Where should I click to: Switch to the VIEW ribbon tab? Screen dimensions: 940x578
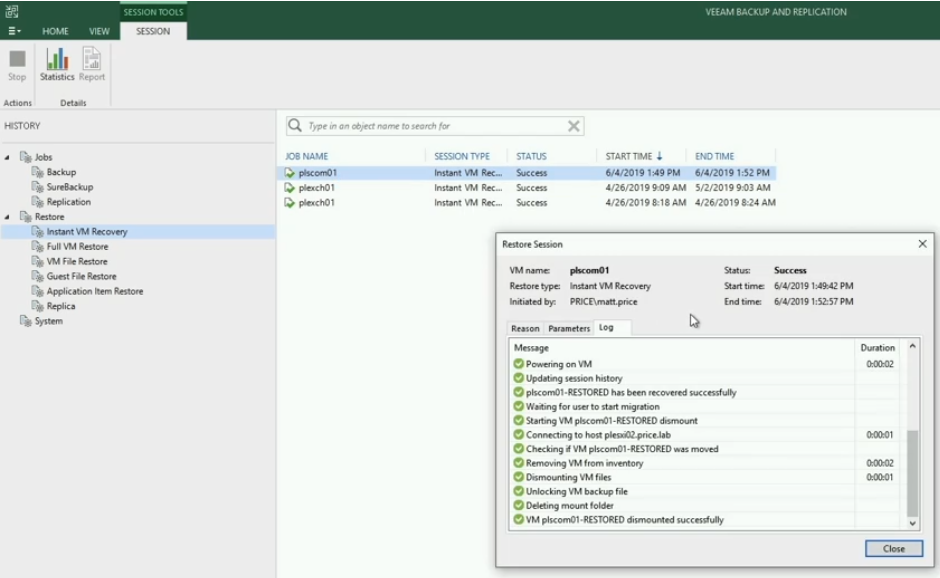[x=99, y=31]
